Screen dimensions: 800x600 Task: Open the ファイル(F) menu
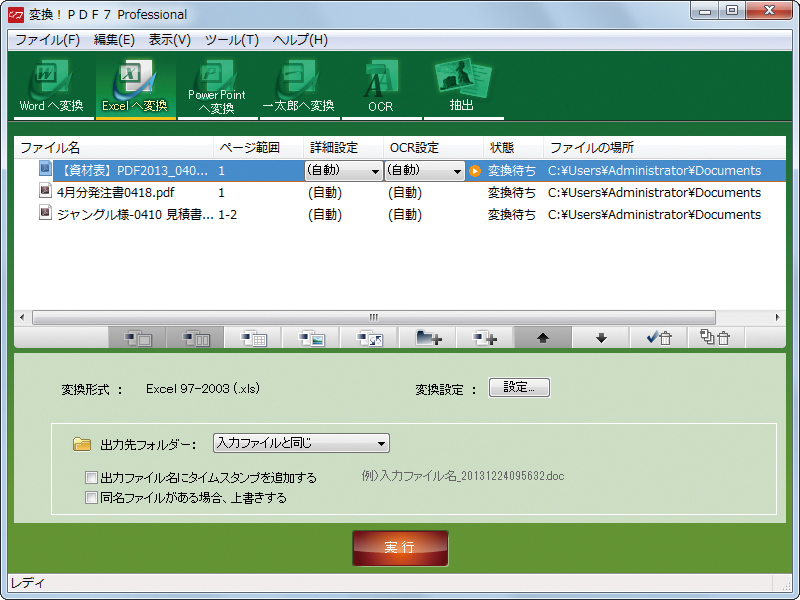point(47,40)
